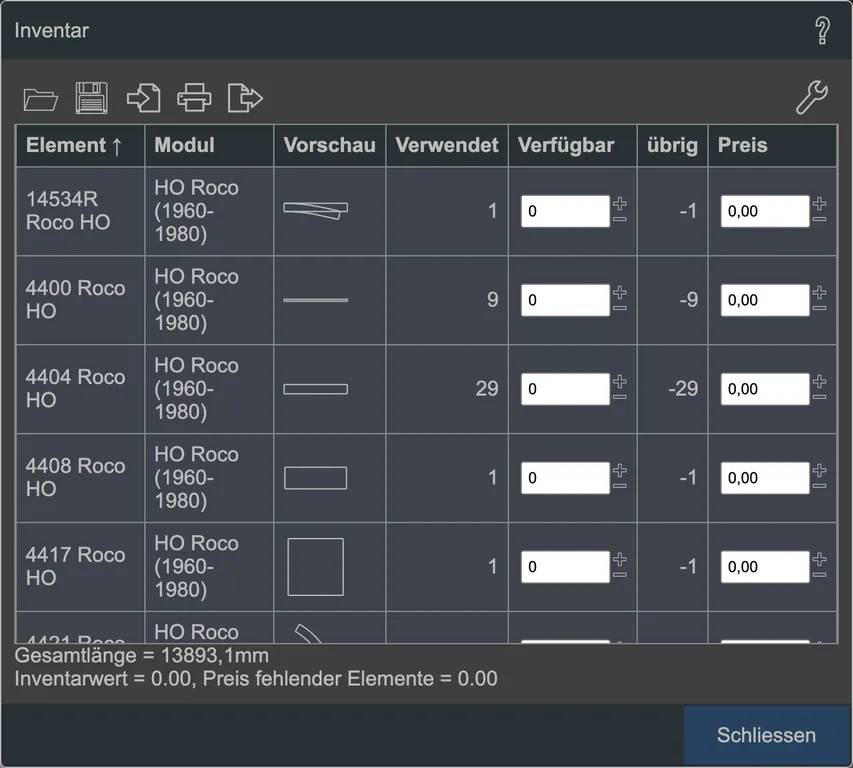
Task: Open inventory file with folder icon
Action: [41, 99]
